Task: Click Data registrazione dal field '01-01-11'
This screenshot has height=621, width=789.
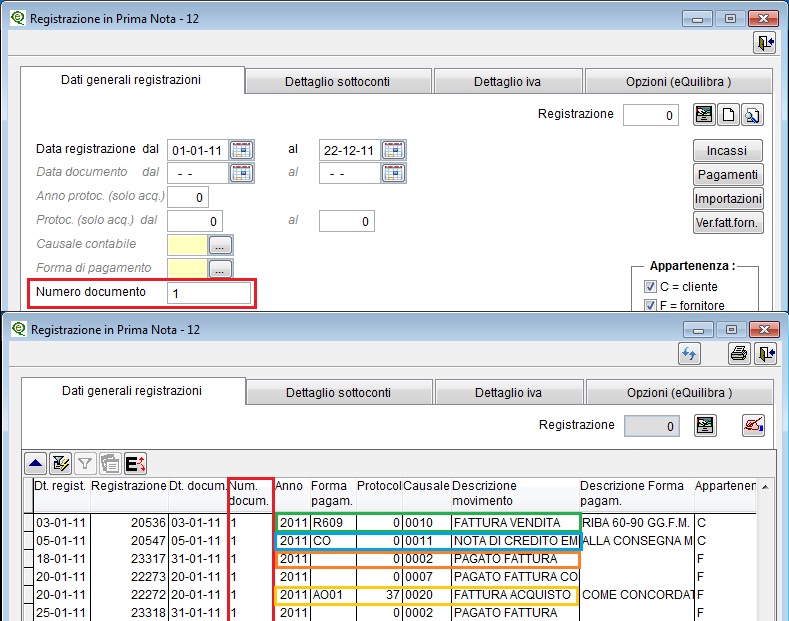Action: point(198,150)
